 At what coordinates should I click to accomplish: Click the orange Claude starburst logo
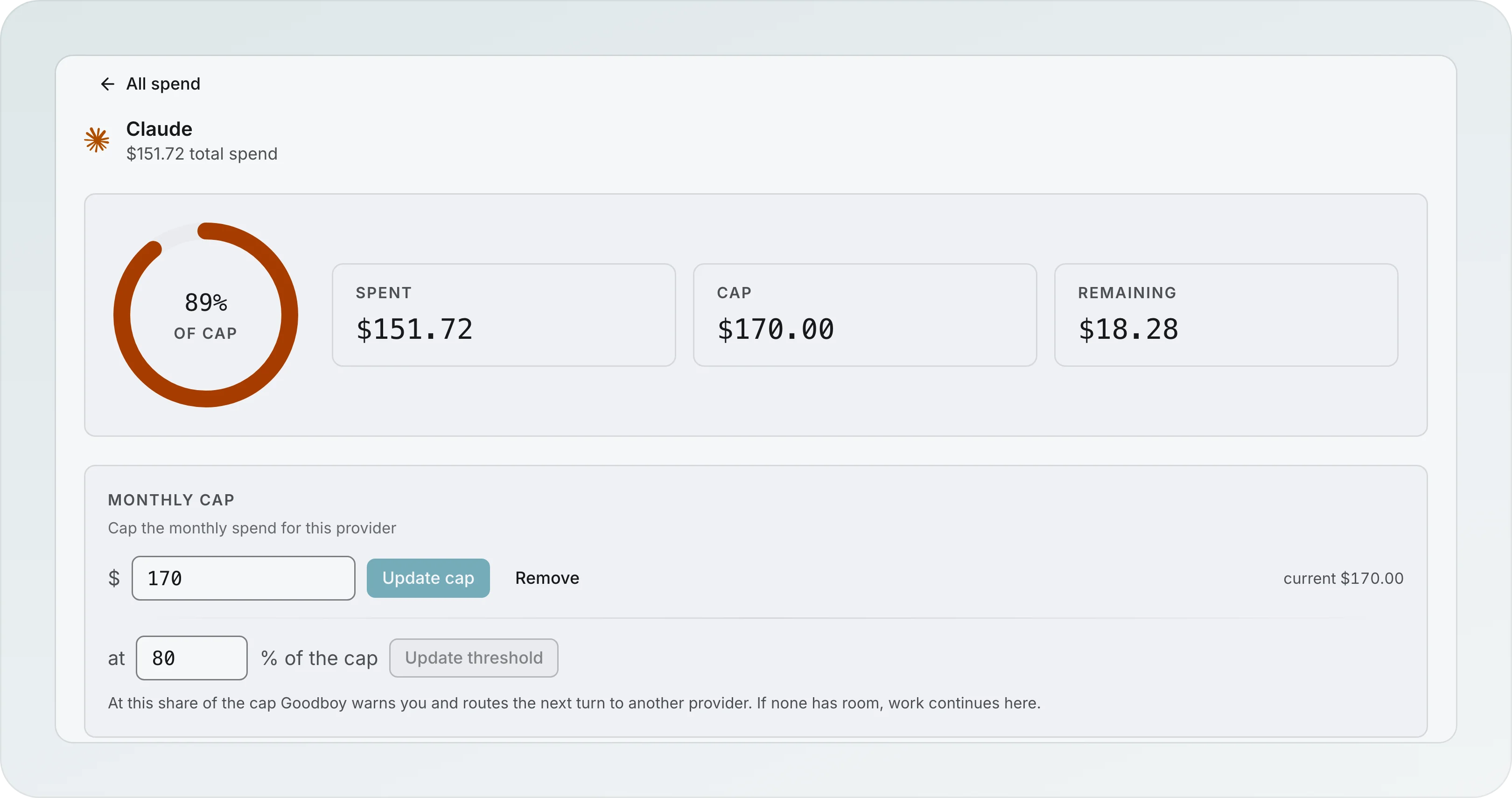tap(97, 140)
